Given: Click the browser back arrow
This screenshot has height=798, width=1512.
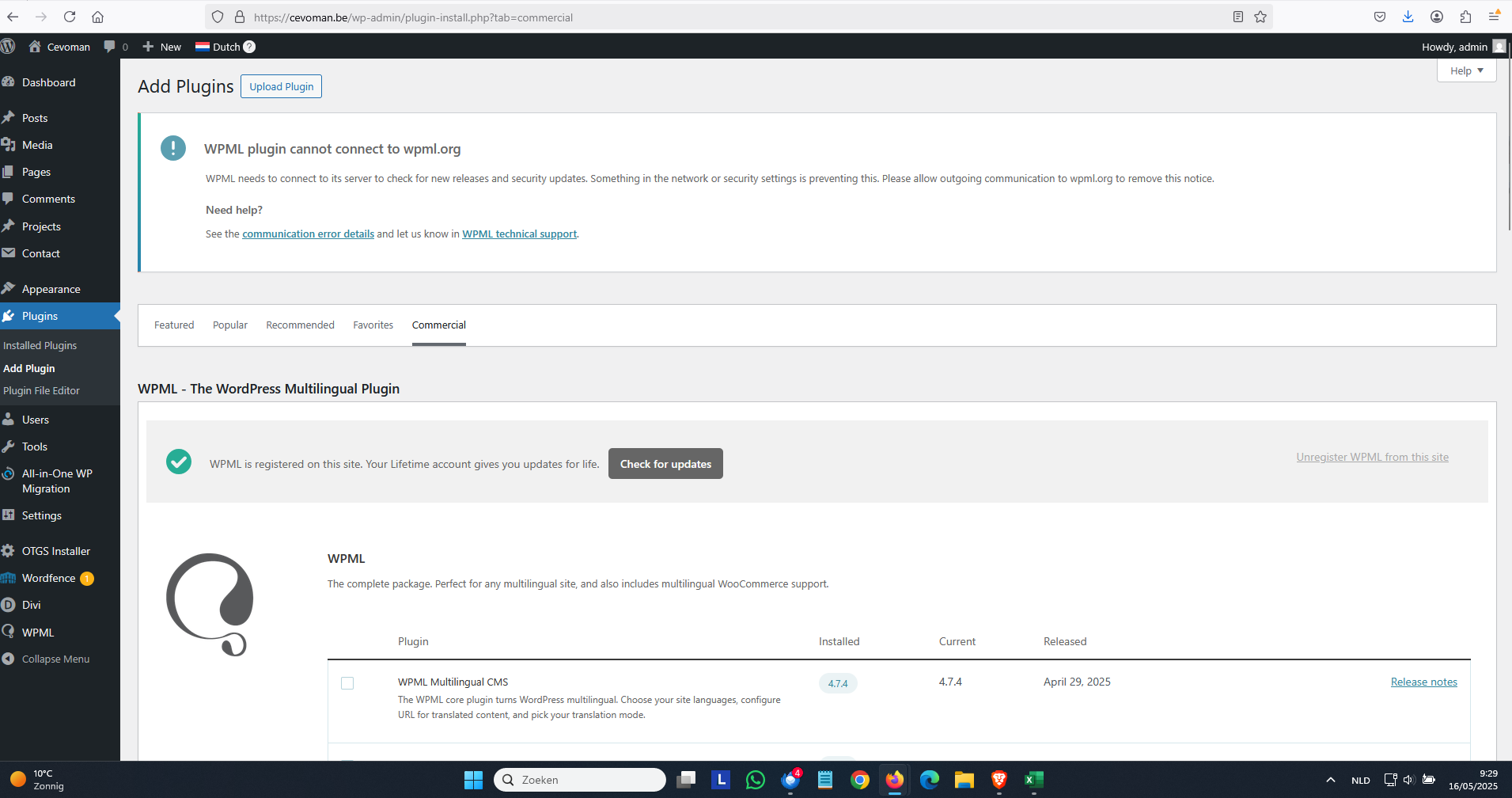Looking at the screenshot, I should point(13,17).
